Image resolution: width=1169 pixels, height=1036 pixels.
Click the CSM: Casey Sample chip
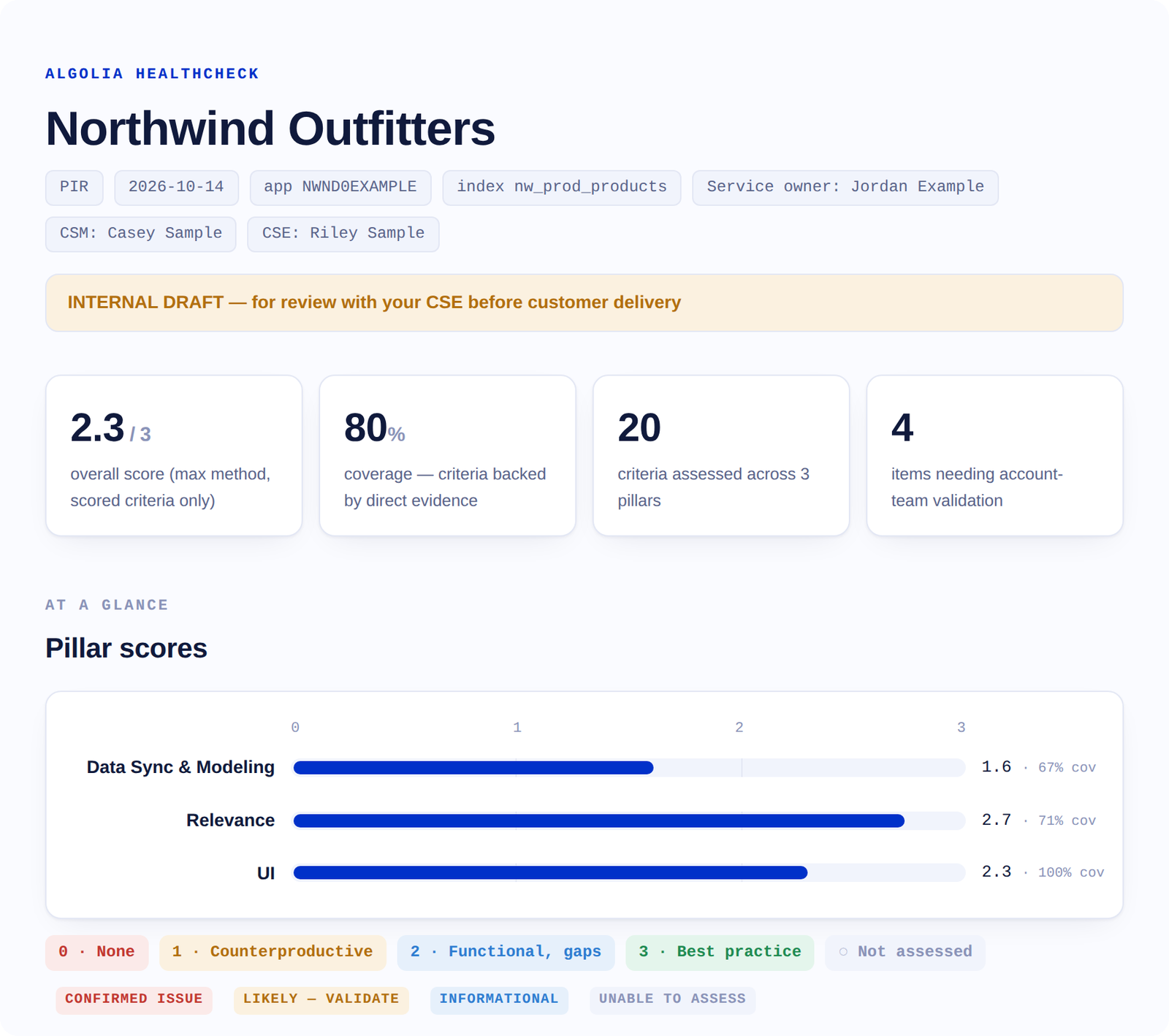click(141, 235)
